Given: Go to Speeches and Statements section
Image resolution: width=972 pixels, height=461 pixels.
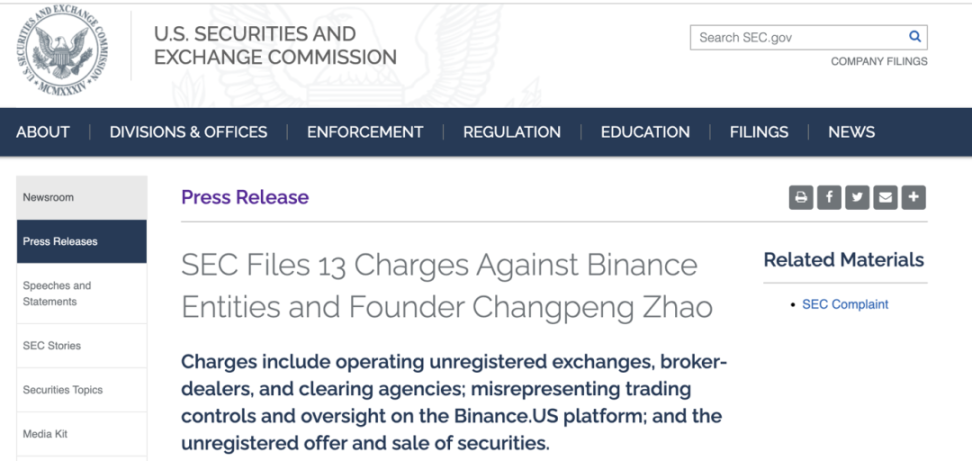Looking at the screenshot, I should click(82, 294).
